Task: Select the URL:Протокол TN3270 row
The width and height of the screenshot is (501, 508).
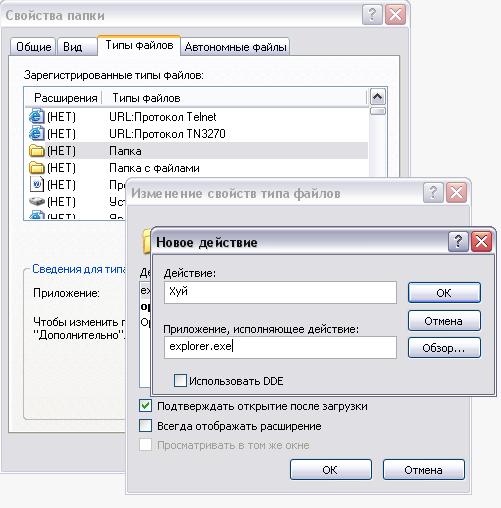Action: [x=197, y=134]
